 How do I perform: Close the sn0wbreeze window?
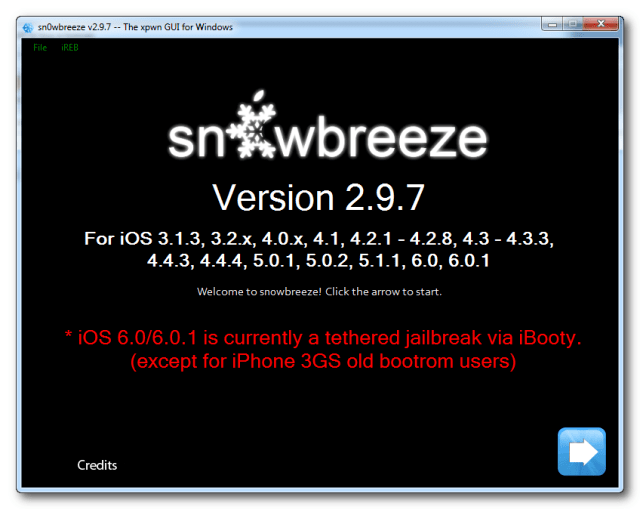(x=601, y=24)
